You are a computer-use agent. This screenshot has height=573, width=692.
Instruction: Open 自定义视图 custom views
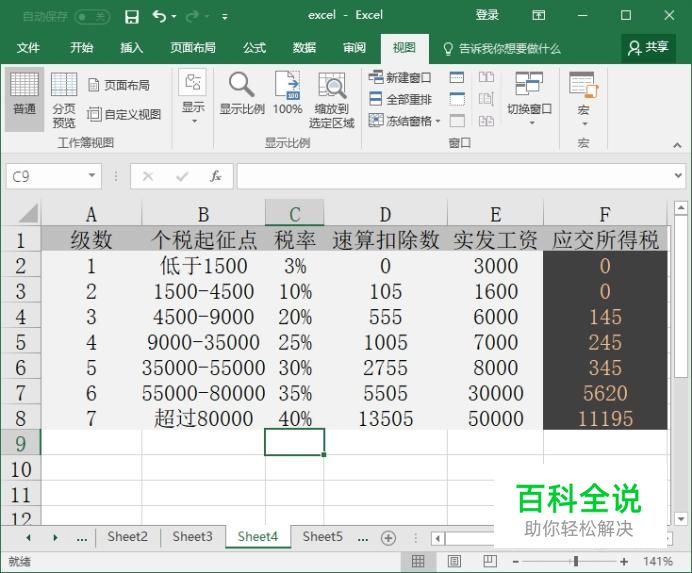click(x=124, y=114)
